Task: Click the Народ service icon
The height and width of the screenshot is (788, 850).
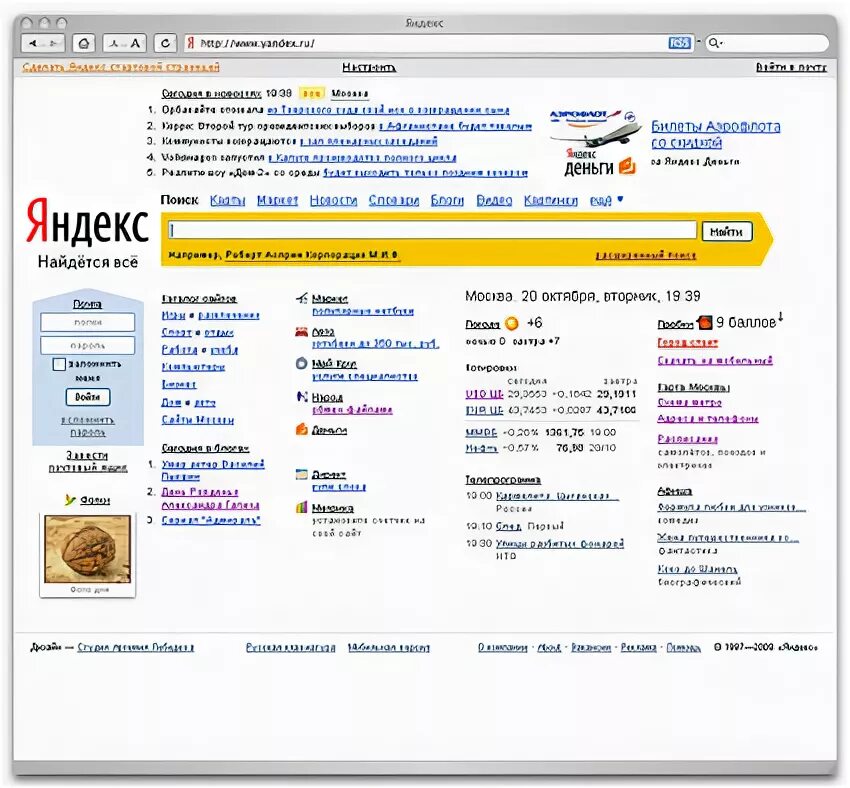Action: pyautogui.click(x=302, y=396)
